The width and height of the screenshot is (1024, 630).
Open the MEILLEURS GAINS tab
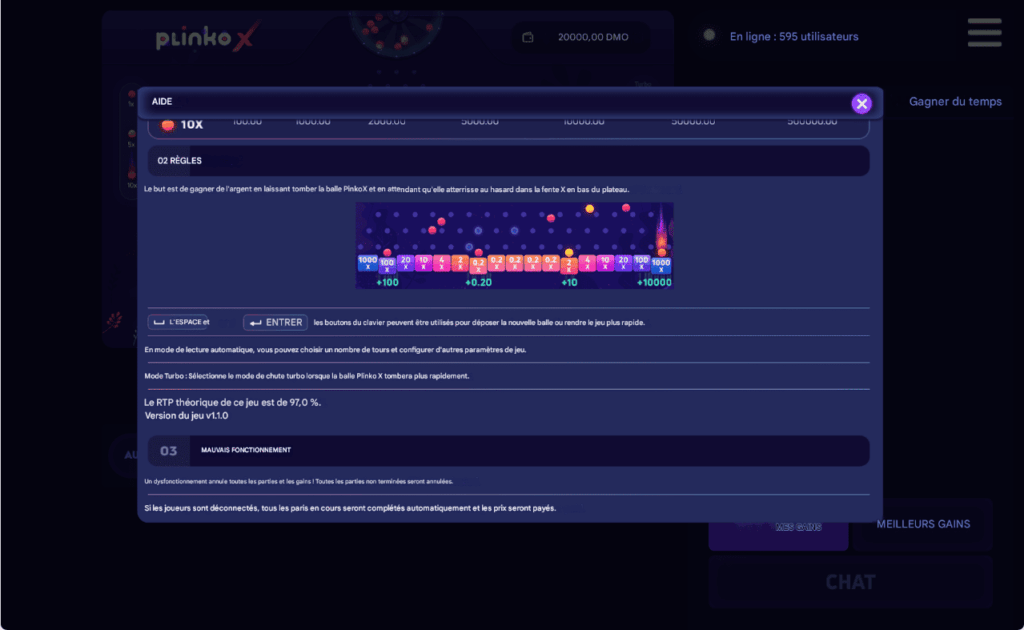(923, 524)
